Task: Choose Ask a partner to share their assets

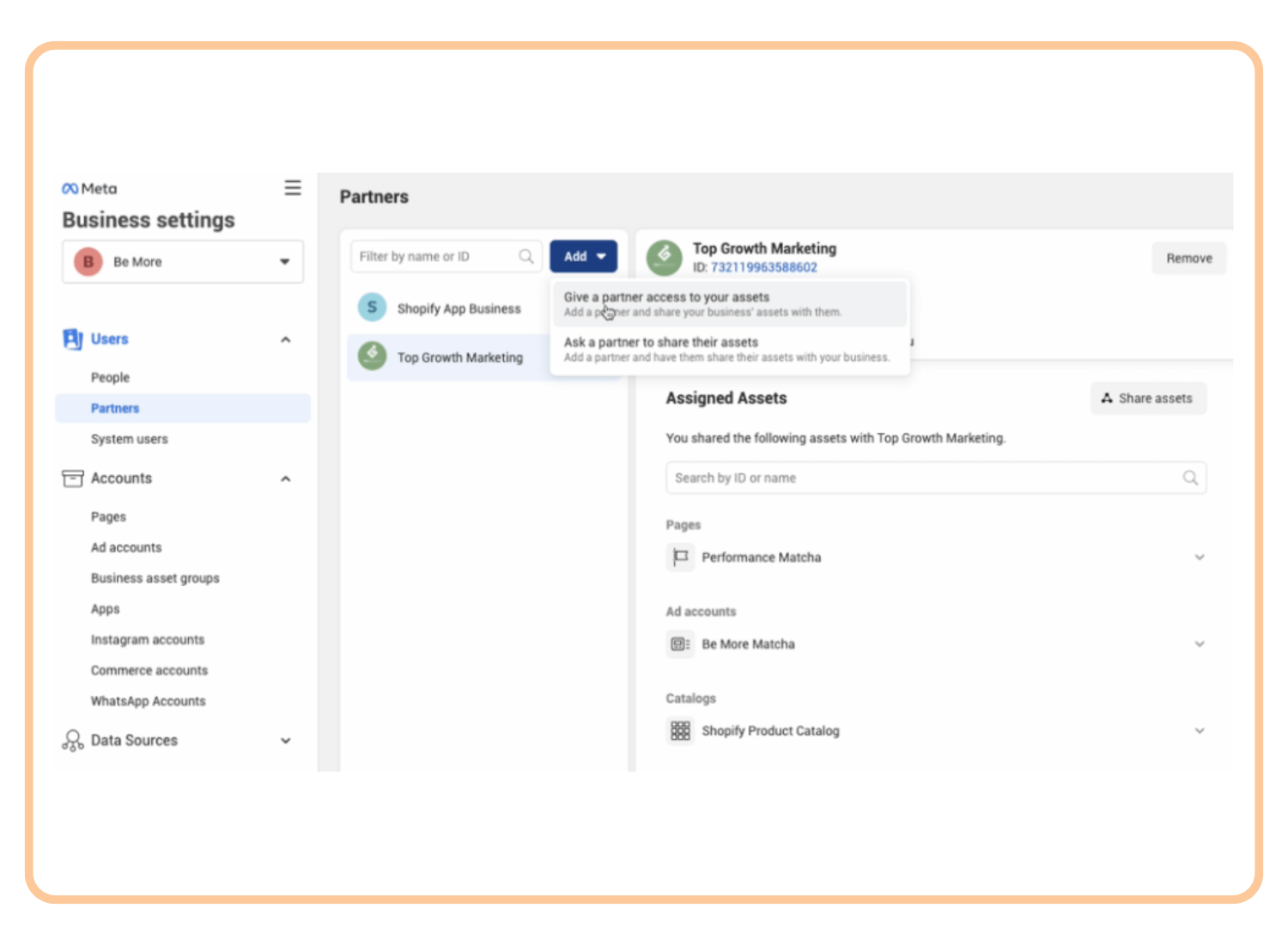Action: [730, 349]
